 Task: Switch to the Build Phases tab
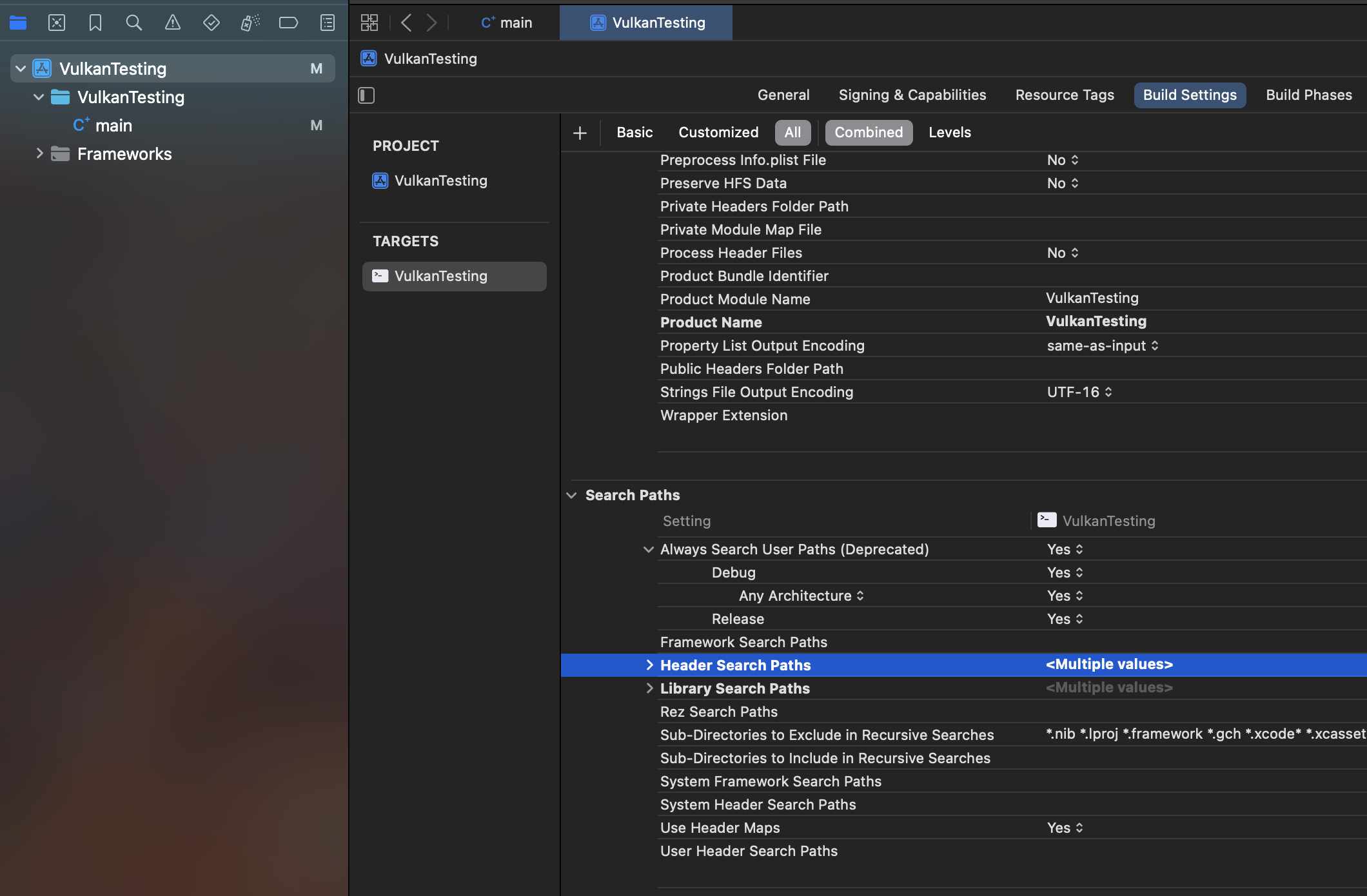coord(1308,95)
